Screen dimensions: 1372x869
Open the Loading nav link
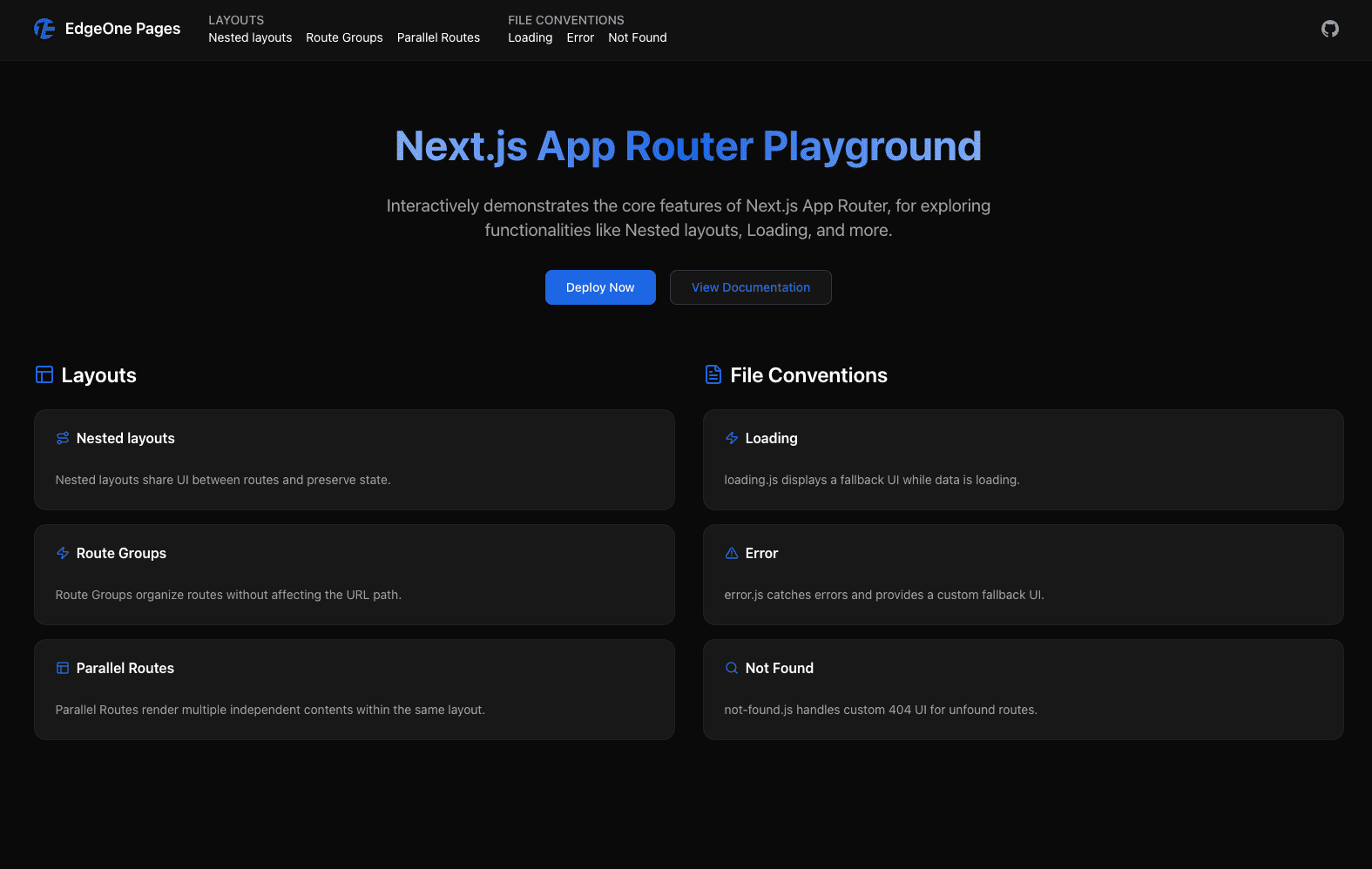click(530, 37)
